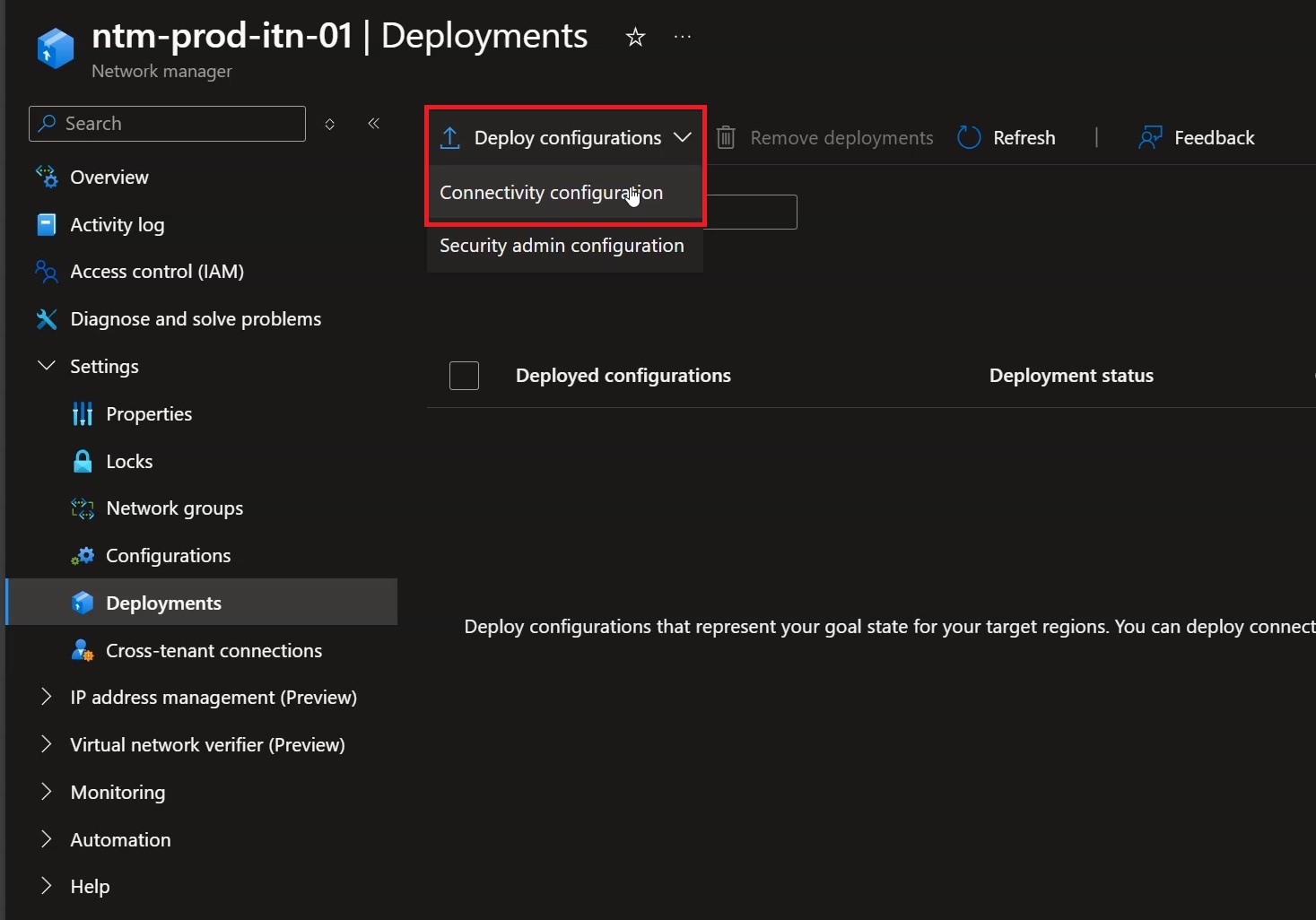1316x920 pixels.
Task: Expand Virtual network verifier (Preview)
Action: [x=47, y=744]
